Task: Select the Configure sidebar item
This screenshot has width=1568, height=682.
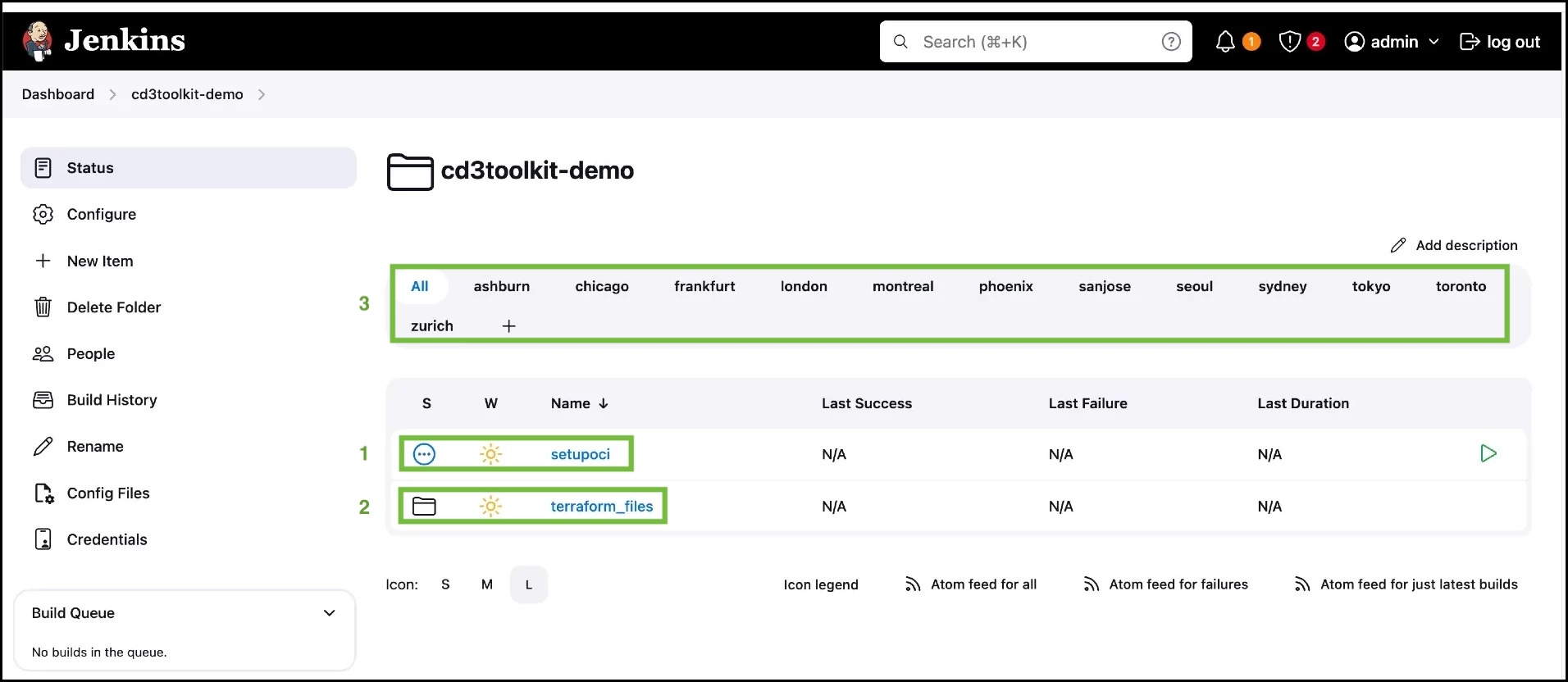Action: (102, 214)
